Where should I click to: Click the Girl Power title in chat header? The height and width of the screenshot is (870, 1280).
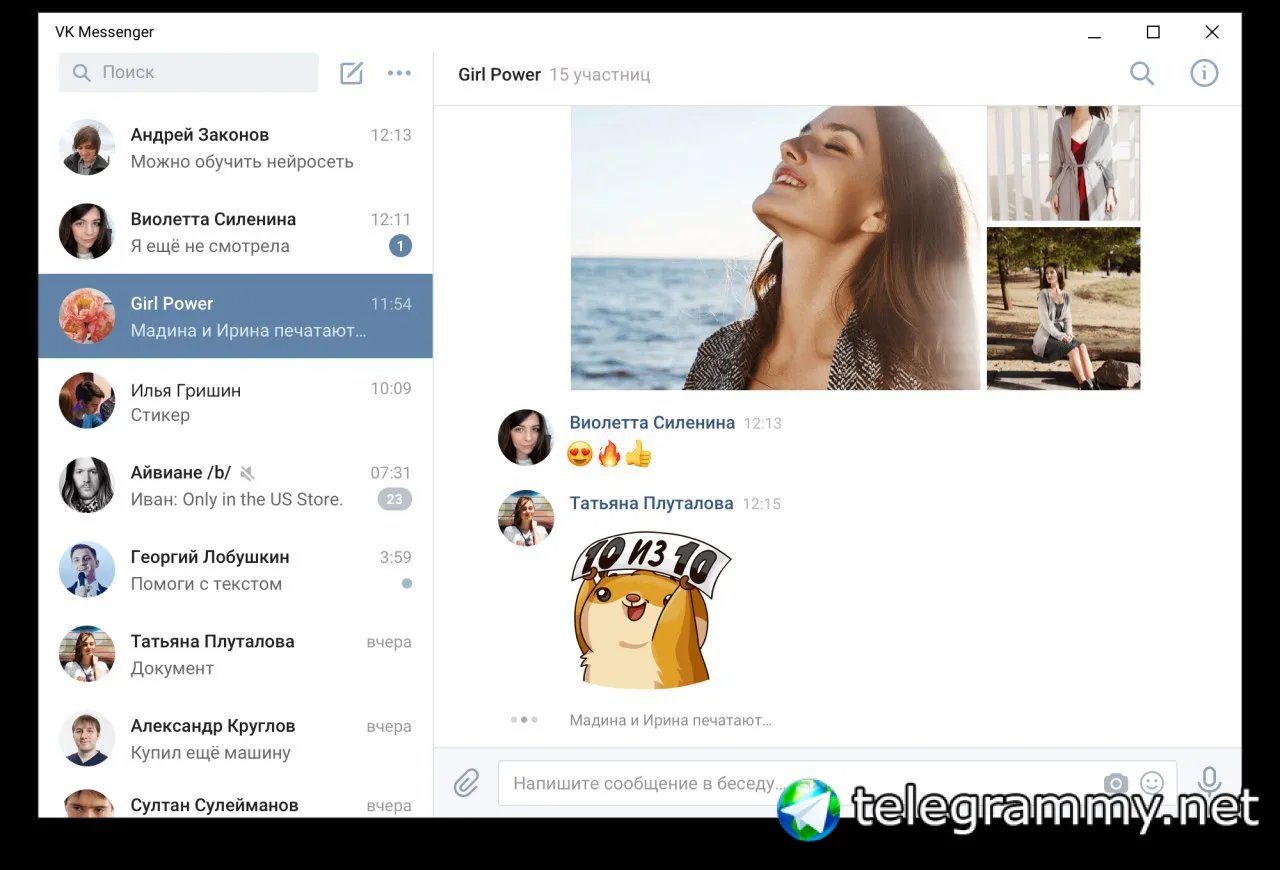[499, 74]
